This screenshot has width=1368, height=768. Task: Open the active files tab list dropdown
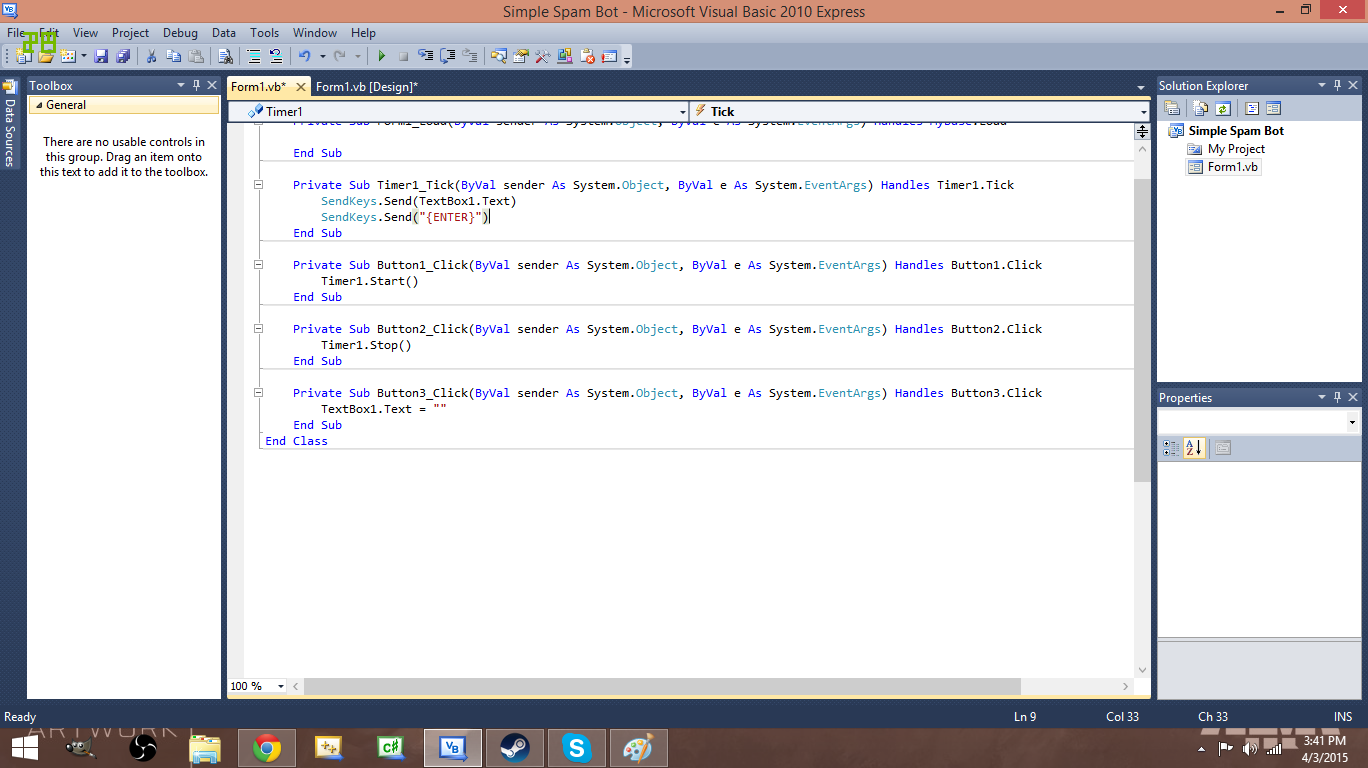(x=1141, y=87)
